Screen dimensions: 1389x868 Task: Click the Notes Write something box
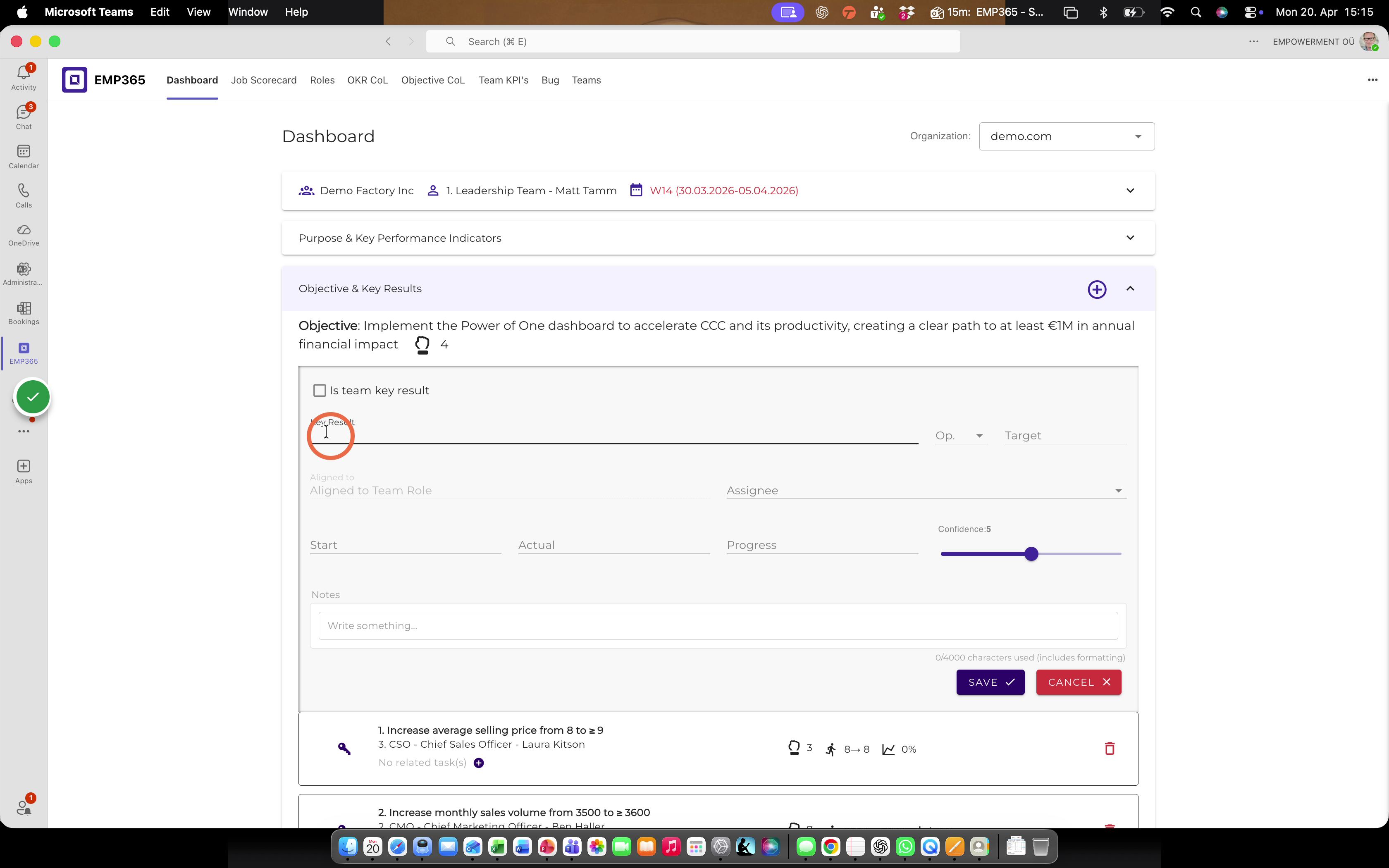tap(718, 626)
